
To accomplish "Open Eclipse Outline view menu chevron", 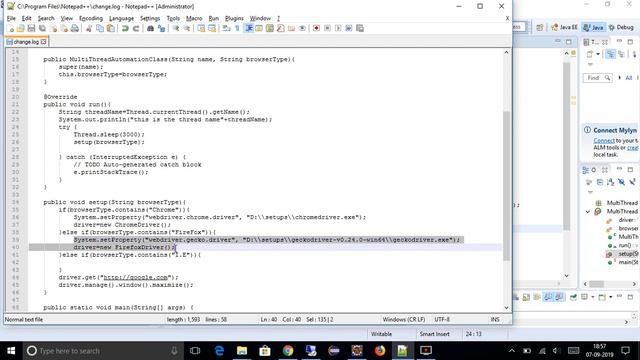I will point(590,192).
